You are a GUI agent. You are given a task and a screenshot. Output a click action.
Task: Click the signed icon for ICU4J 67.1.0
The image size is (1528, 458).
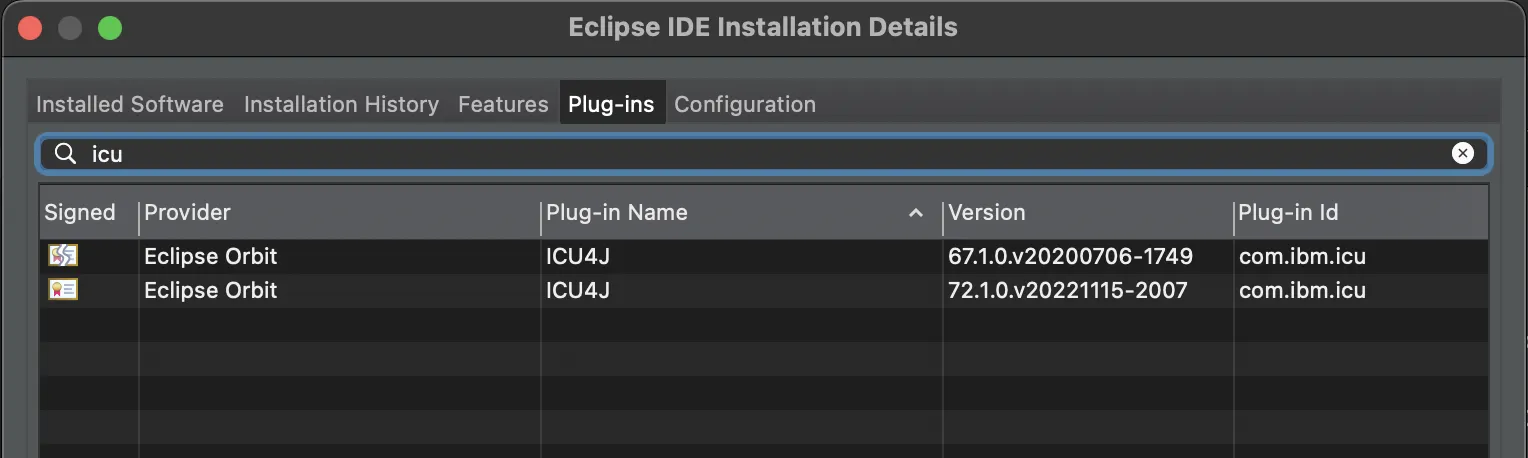coord(63,256)
